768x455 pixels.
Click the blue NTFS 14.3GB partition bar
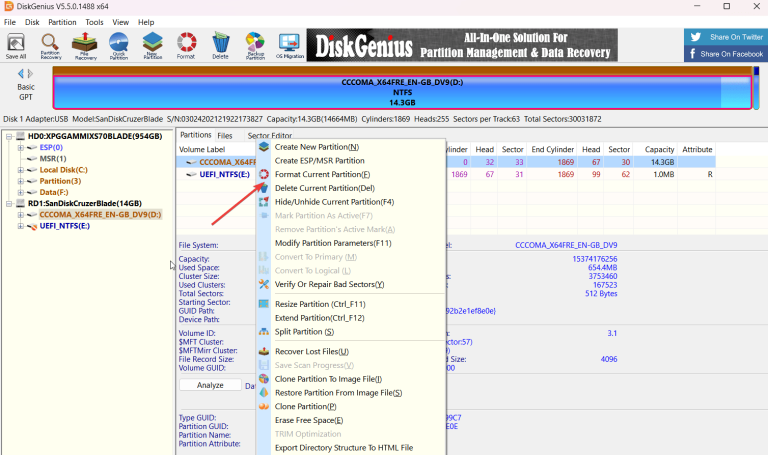[402, 92]
